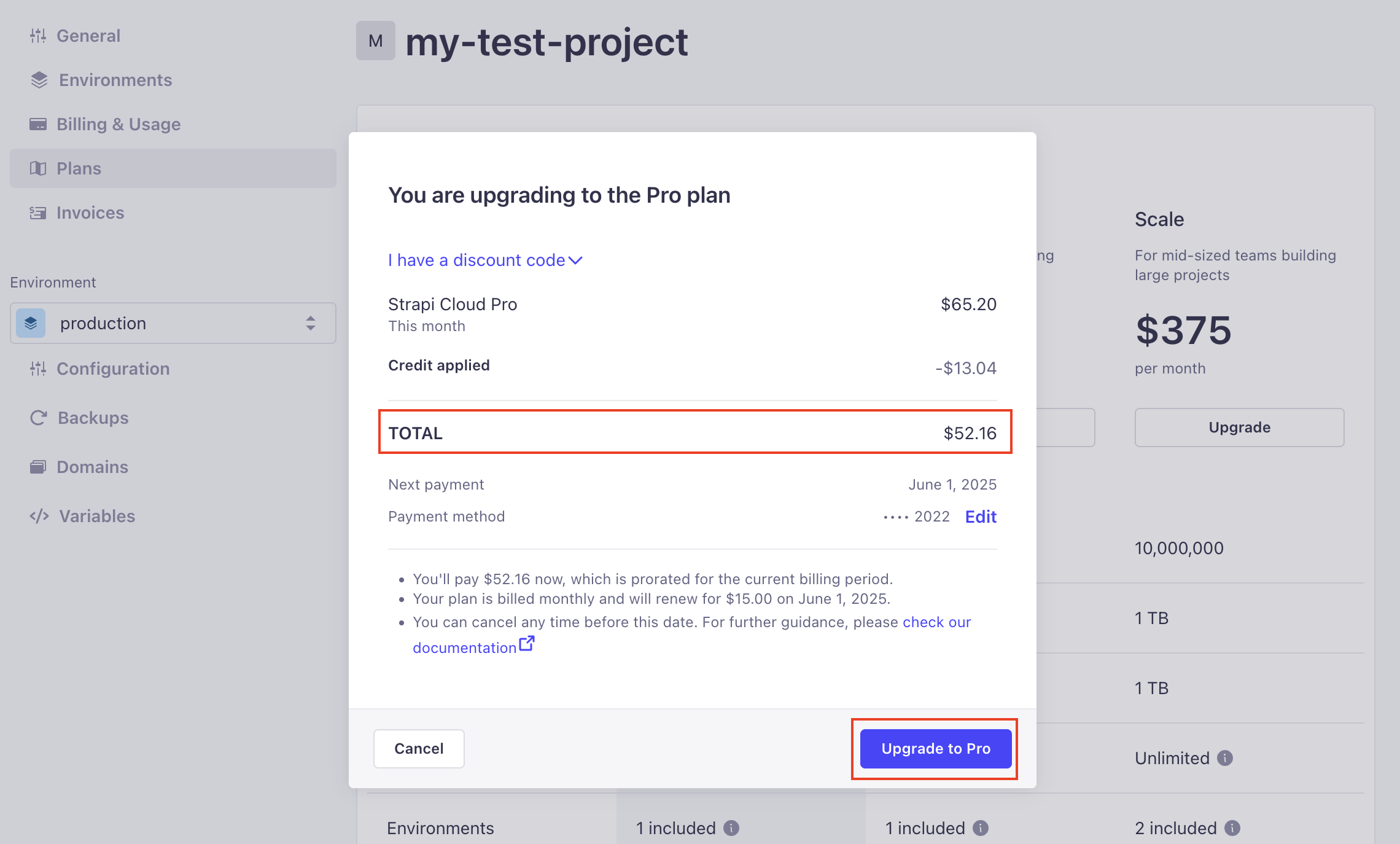Click the Variables code icon
This screenshot has height=844, width=1400.
(x=39, y=516)
